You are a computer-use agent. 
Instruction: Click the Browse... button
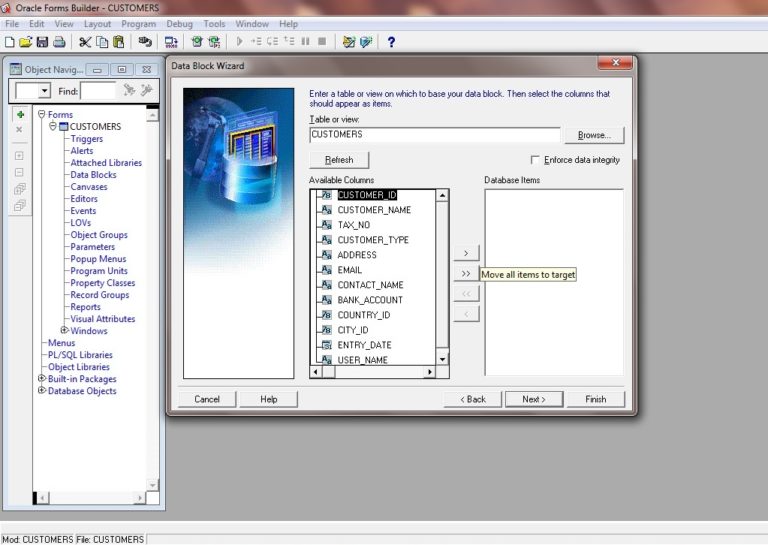594,135
